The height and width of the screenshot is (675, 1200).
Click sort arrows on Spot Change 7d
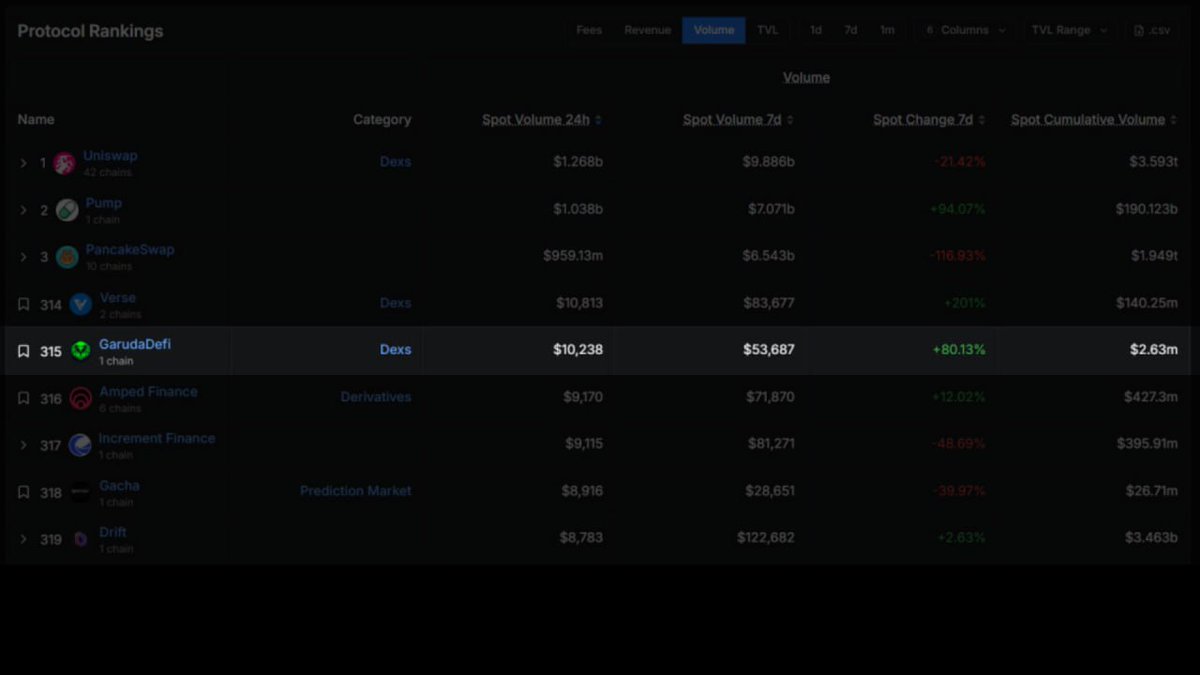coord(981,120)
